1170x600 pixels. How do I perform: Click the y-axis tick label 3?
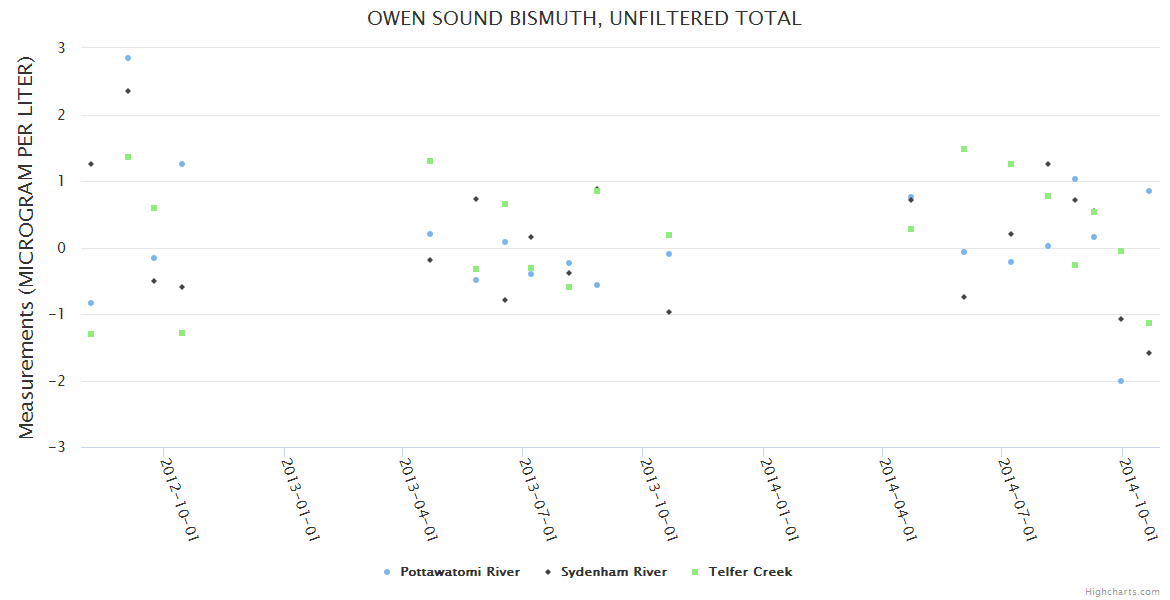[x=61, y=48]
